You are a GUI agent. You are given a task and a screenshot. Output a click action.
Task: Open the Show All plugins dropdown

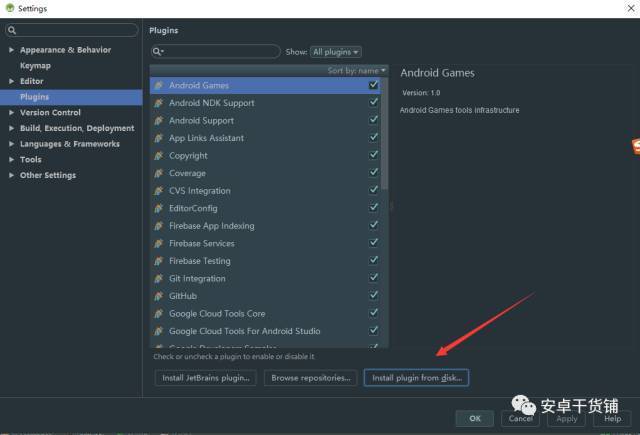click(x=336, y=52)
